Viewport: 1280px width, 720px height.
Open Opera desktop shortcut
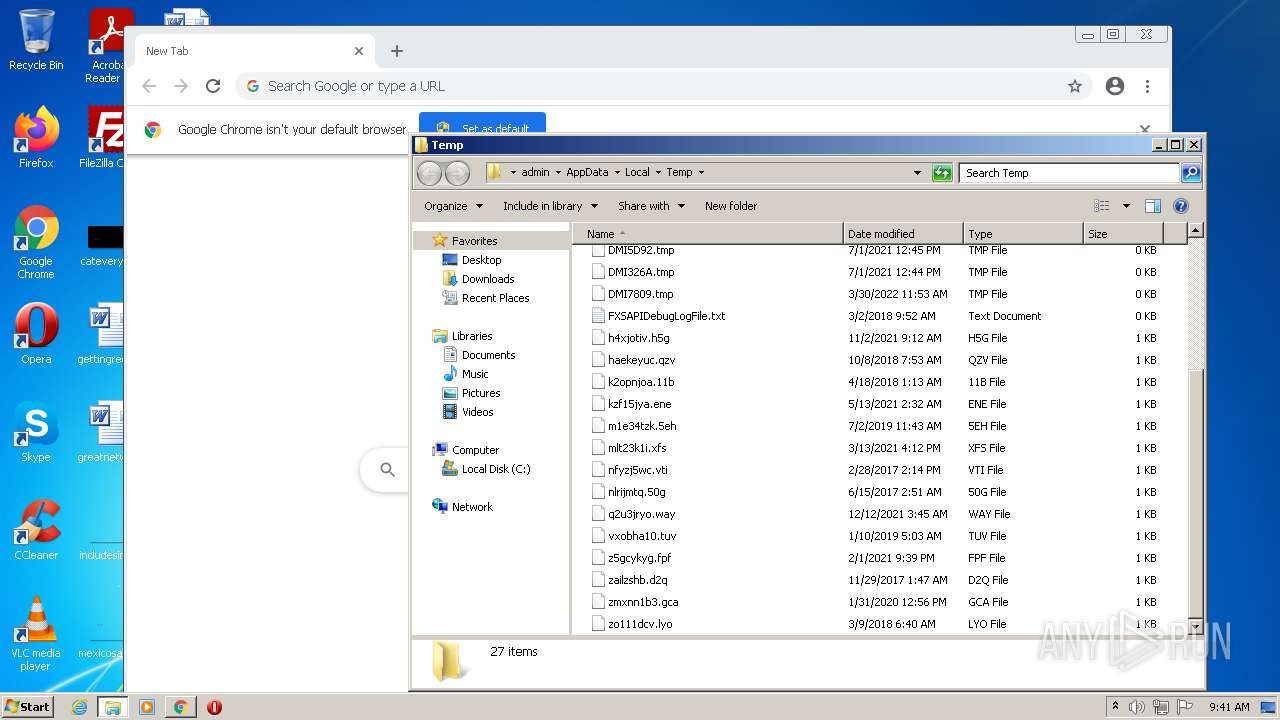coord(36,334)
